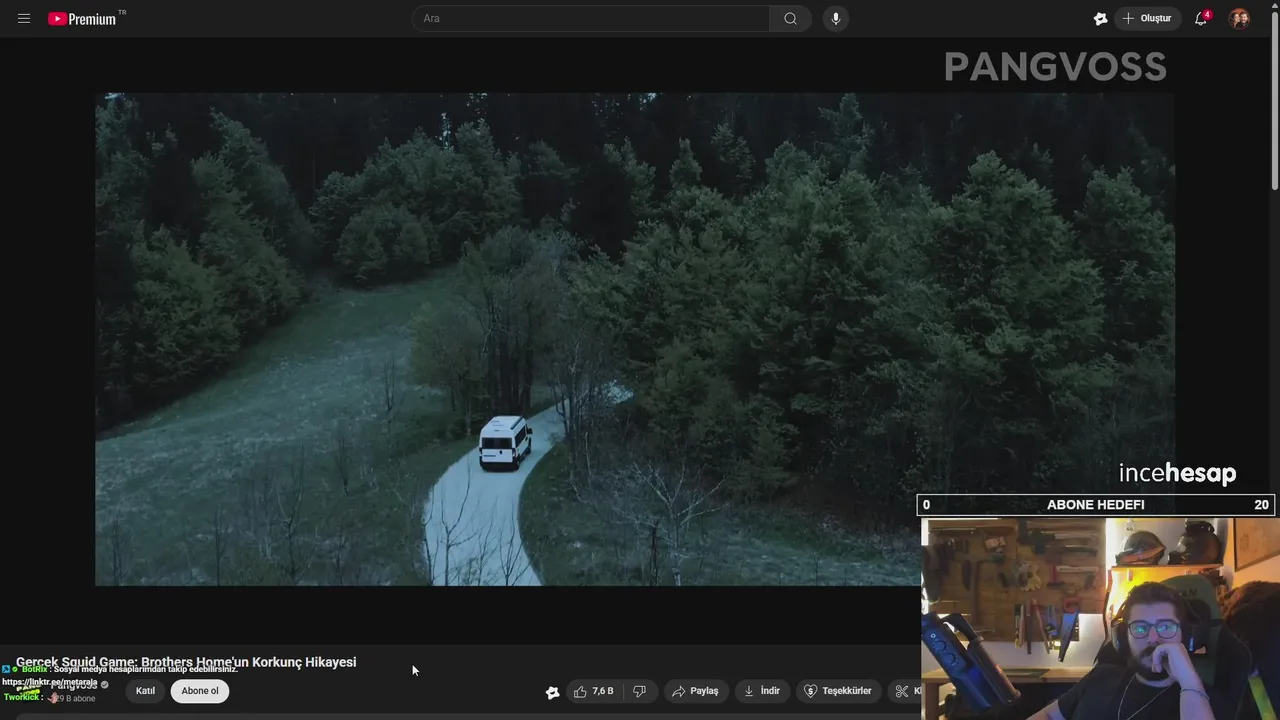1280x720 pixels.
Task: Submit search with magnifier button
Action: [x=790, y=18]
